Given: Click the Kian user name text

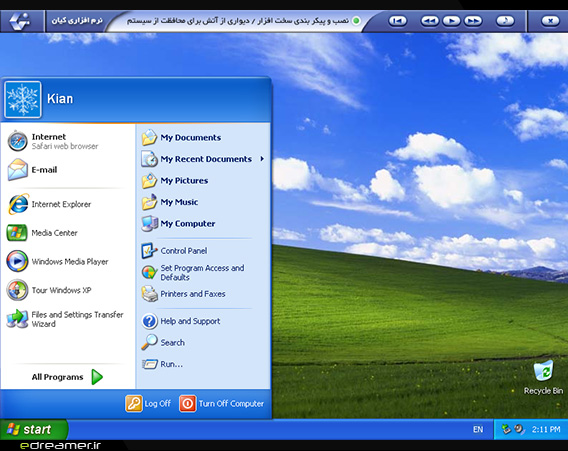Looking at the screenshot, I should [60, 99].
